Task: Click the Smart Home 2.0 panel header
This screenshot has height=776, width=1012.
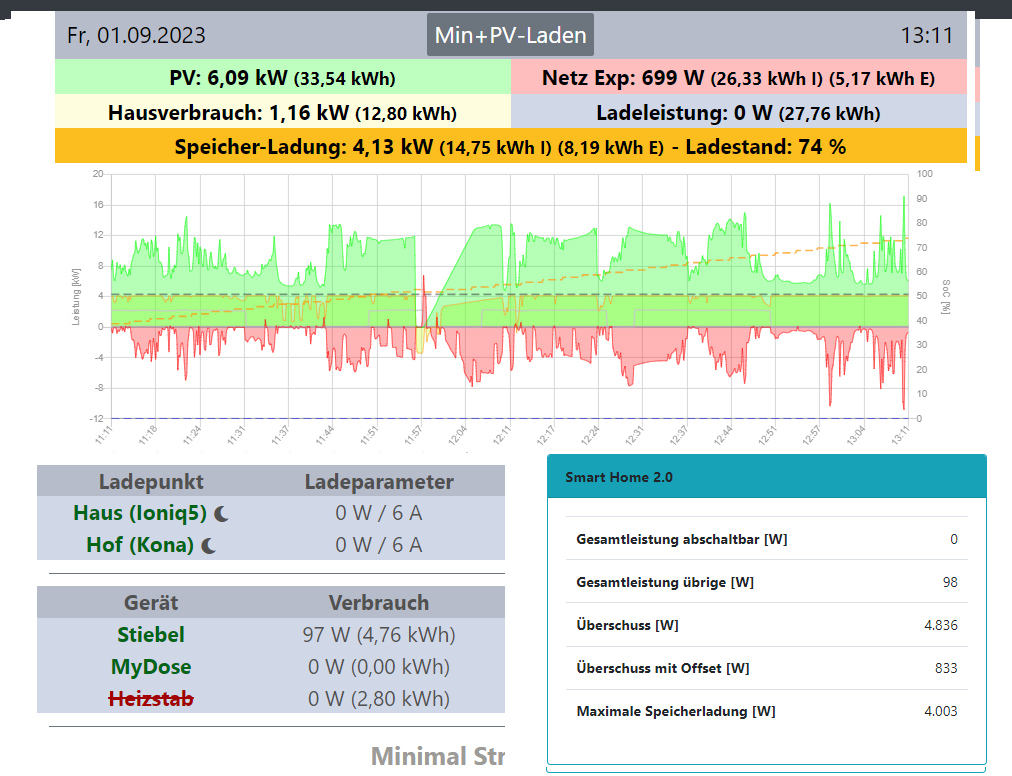Action: click(x=766, y=477)
